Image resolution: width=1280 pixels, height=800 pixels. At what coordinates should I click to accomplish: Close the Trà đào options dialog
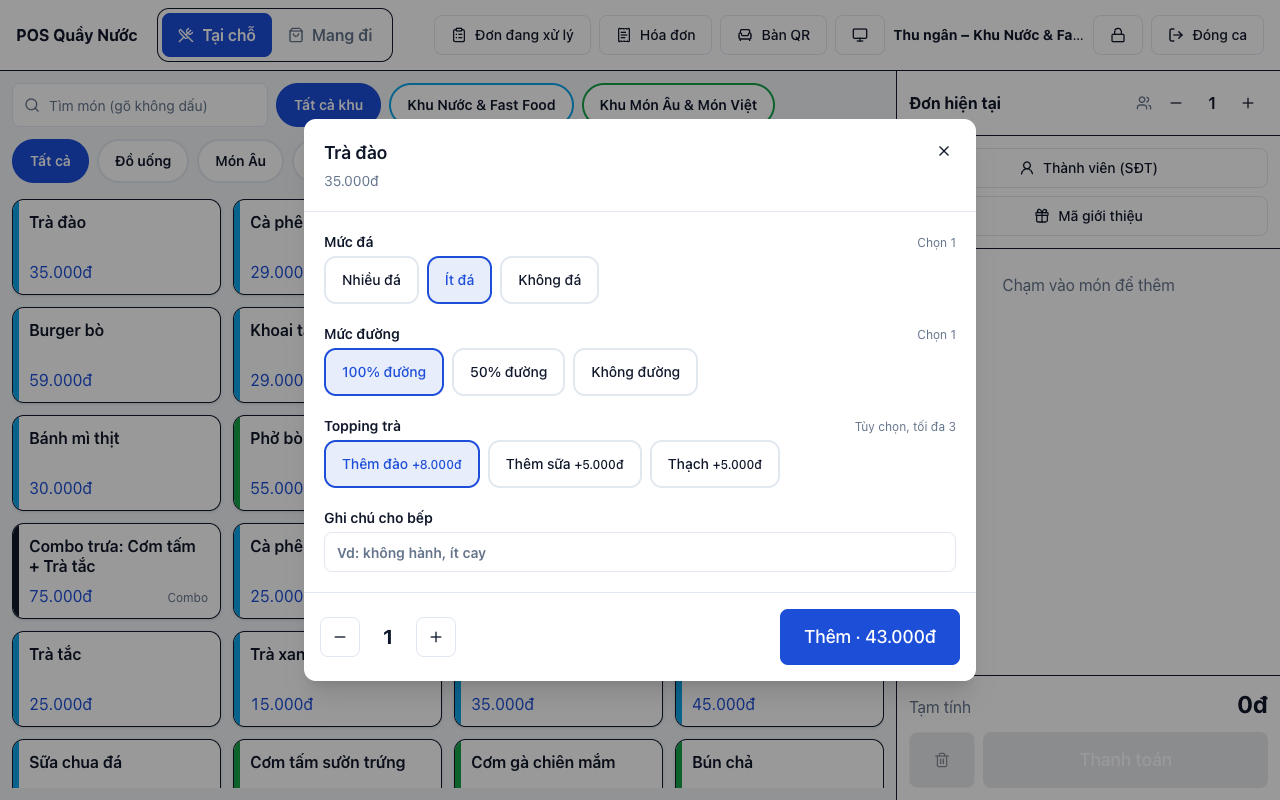[944, 151]
